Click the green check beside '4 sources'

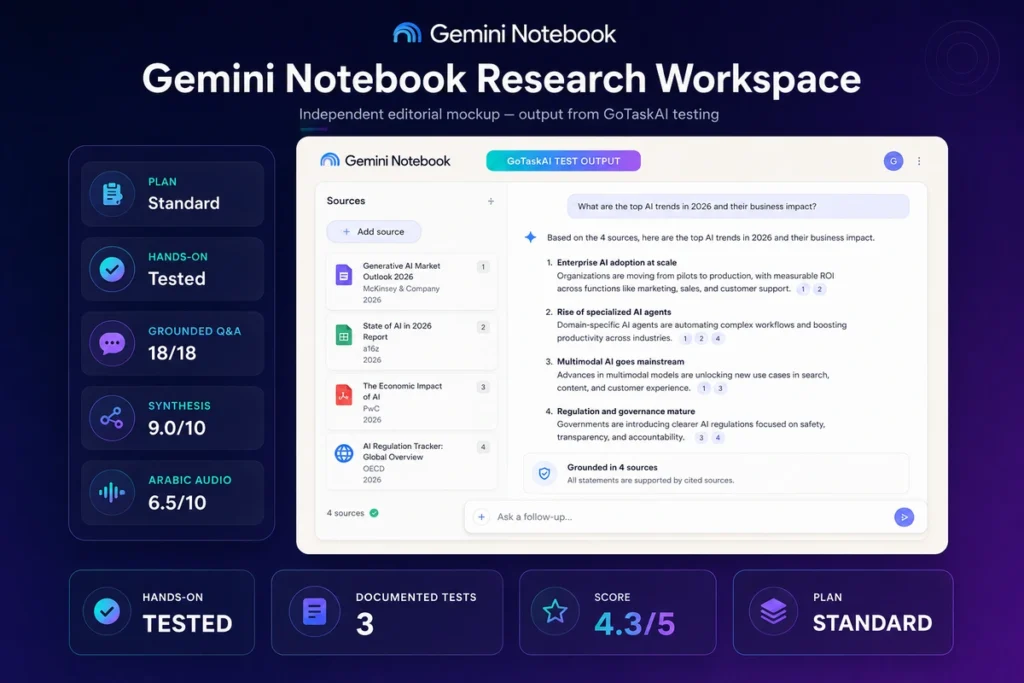coord(374,513)
